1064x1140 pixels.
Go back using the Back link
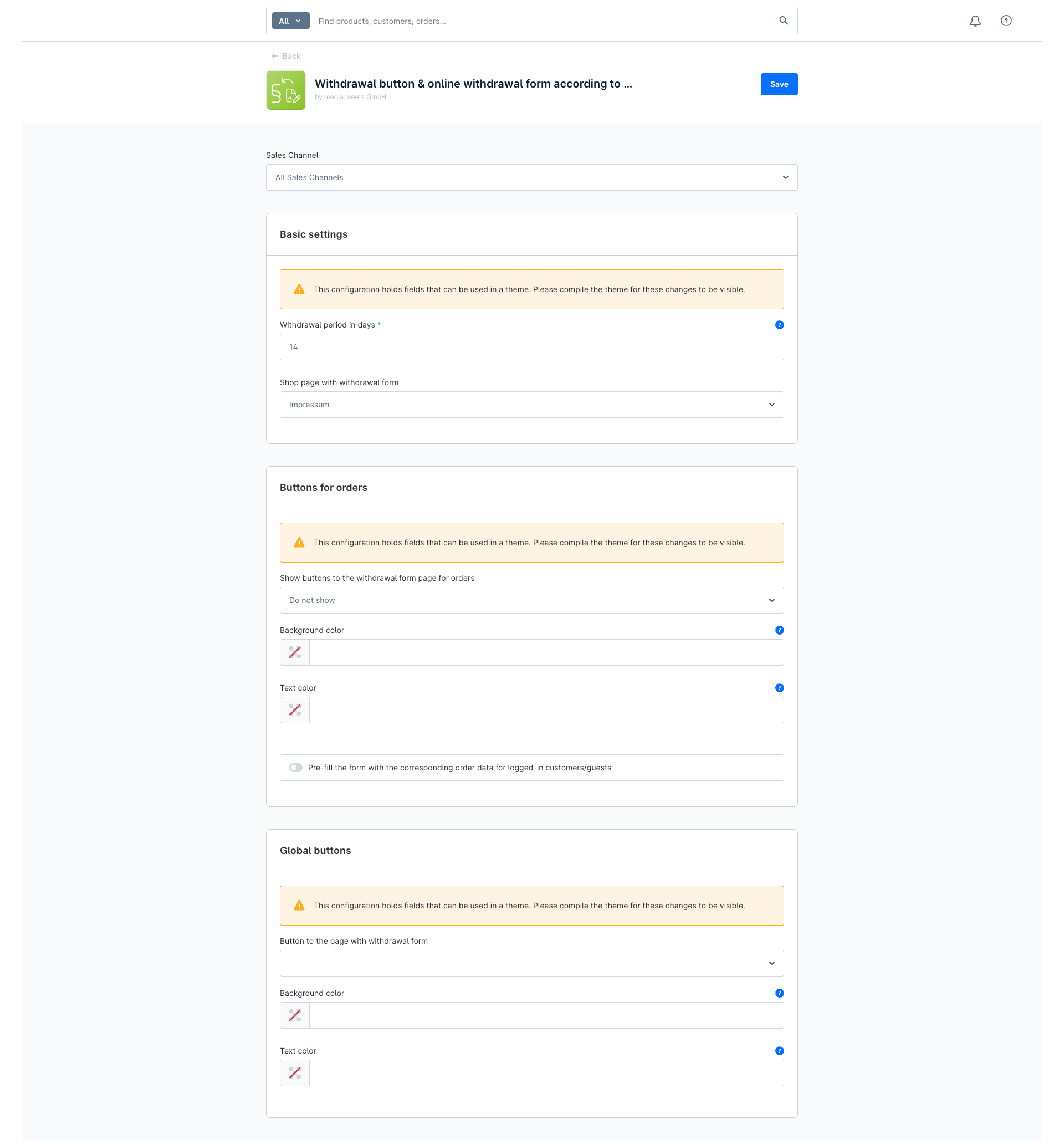pos(285,56)
